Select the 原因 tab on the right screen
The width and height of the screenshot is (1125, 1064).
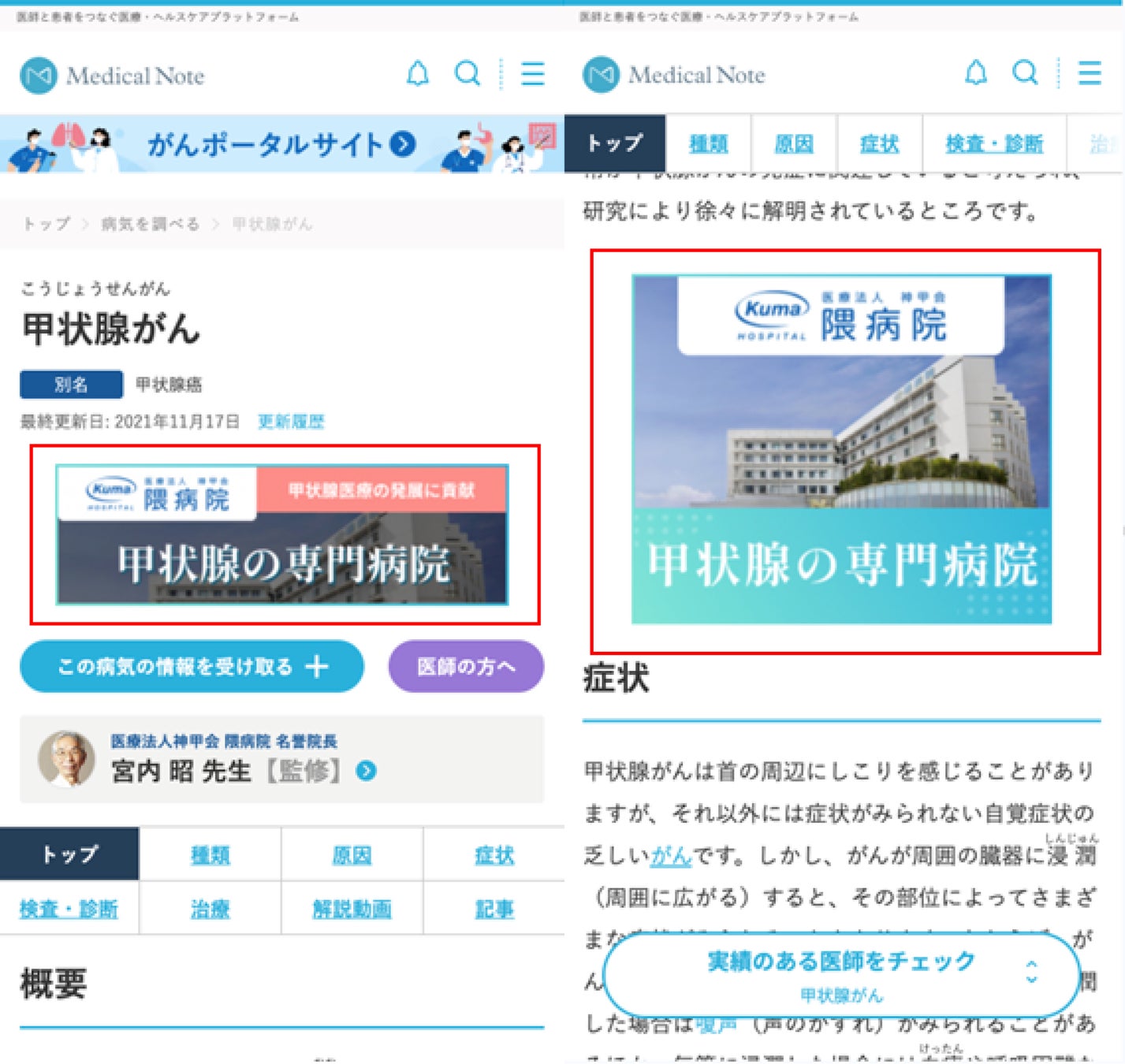tap(794, 143)
